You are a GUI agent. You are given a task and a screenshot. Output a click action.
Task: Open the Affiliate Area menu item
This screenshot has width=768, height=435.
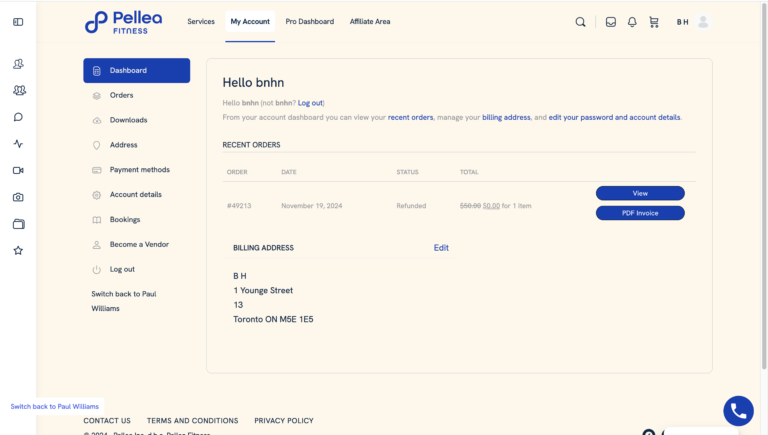pyautogui.click(x=370, y=22)
